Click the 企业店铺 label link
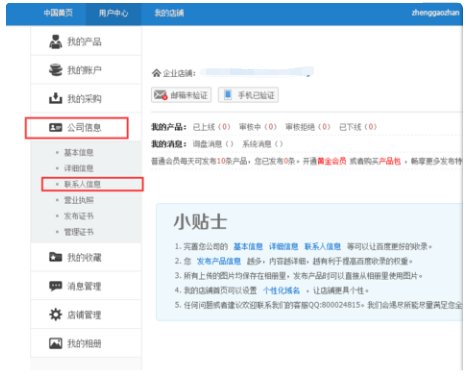Viewport: 466px width, 382px height. coord(179,73)
